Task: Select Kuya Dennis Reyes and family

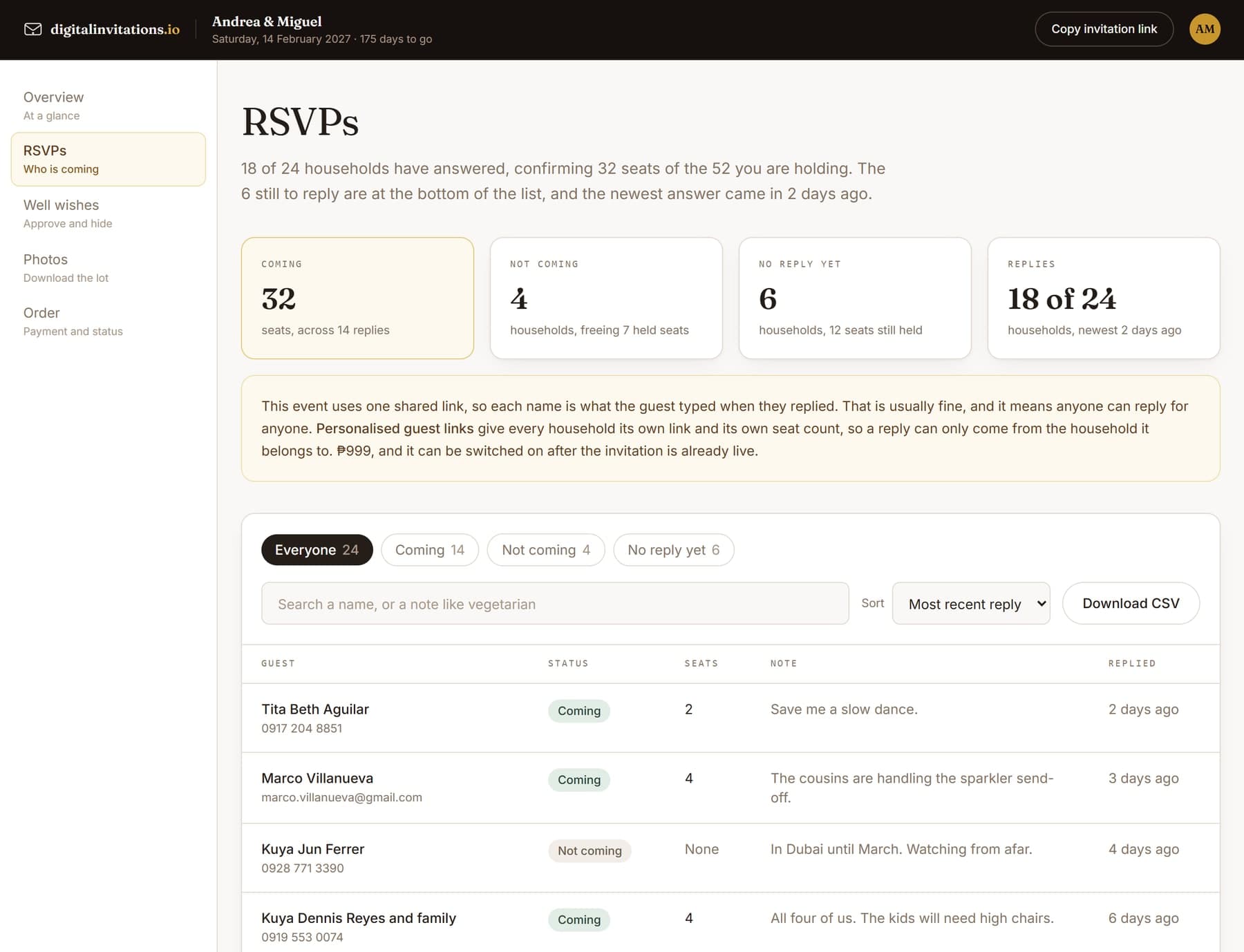Action: tap(359, 918)
